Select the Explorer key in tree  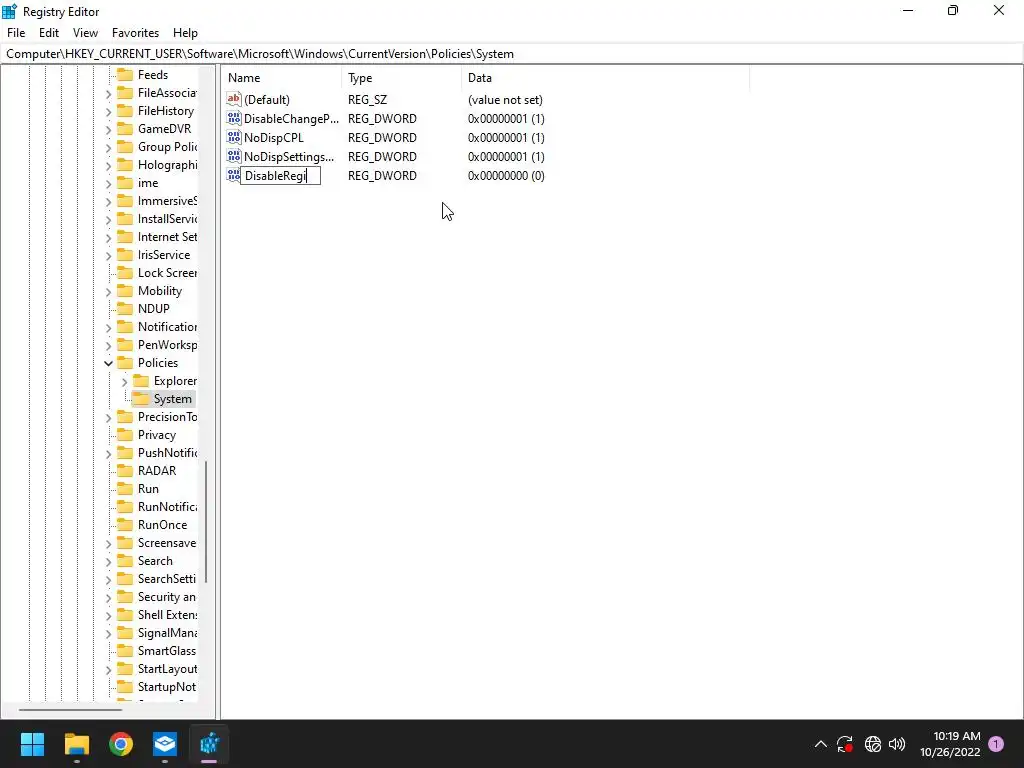coord(175,381)
